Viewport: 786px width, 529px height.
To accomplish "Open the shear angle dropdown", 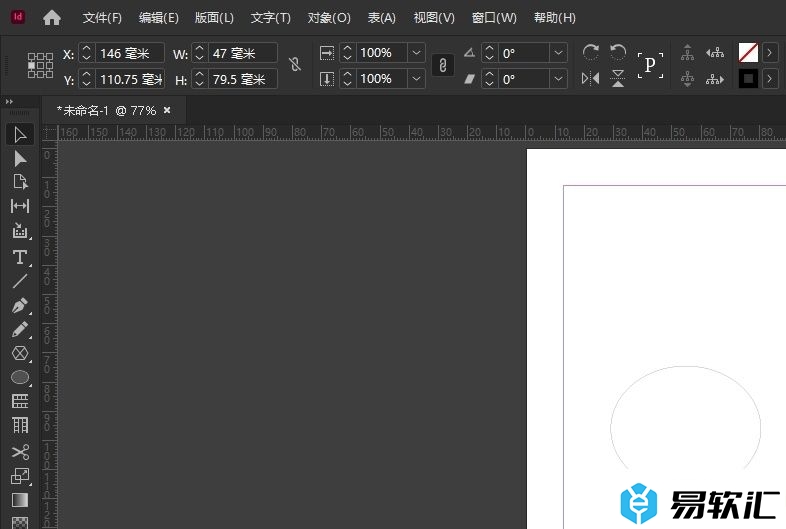I will coord(558,79).
